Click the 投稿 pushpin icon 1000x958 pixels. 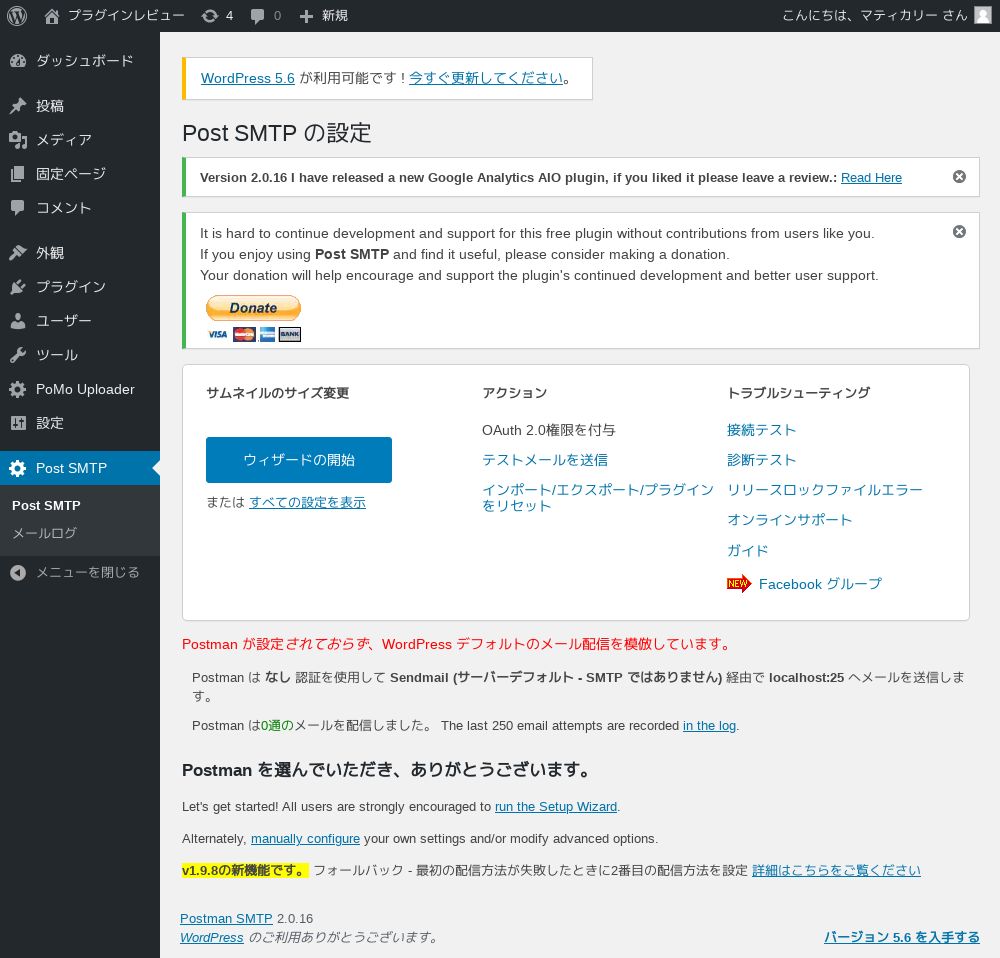tap(18, 106)
